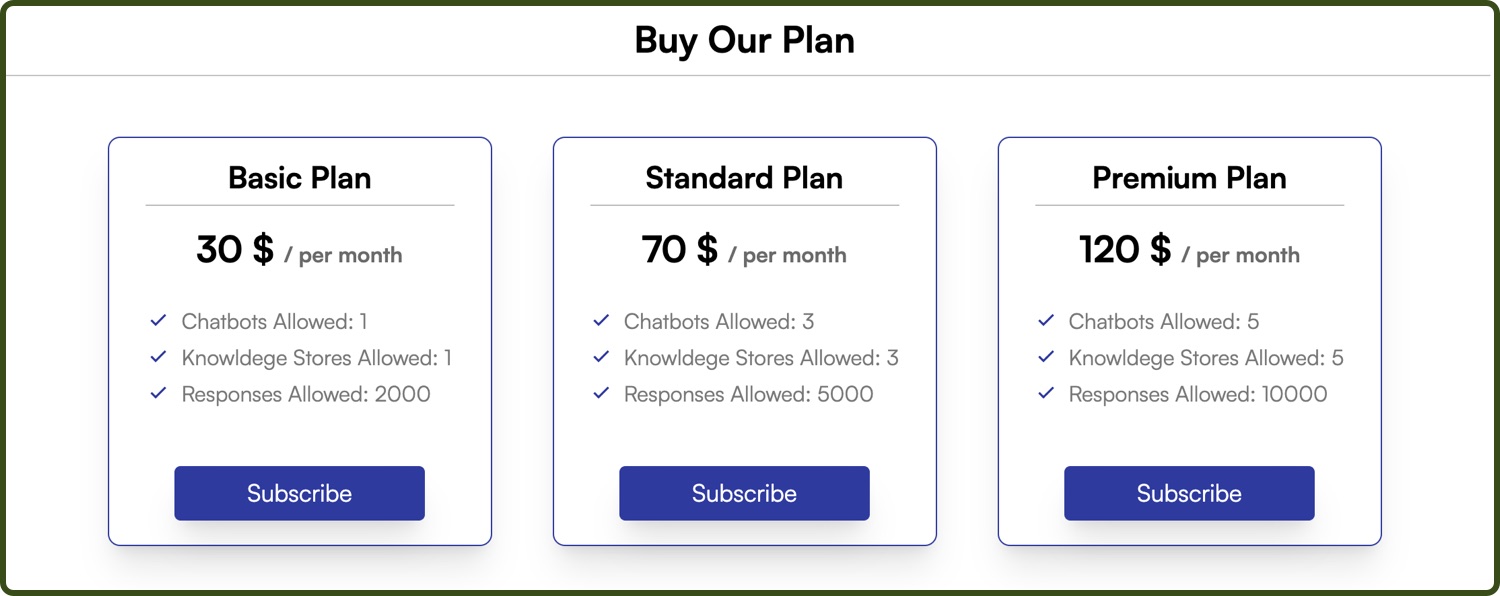Click checkmark icon beside Basic Chatbots Allowed: 1

pyautogui.click(x=158, y=321)
